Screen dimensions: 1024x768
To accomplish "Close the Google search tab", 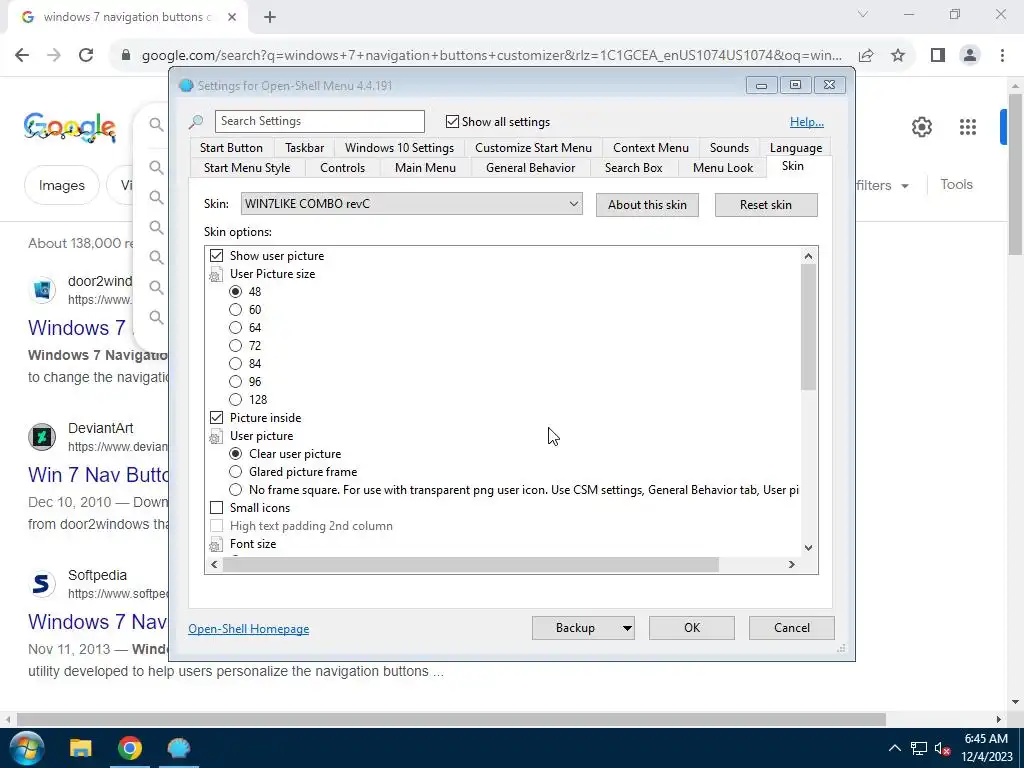I will click(232, 18).
